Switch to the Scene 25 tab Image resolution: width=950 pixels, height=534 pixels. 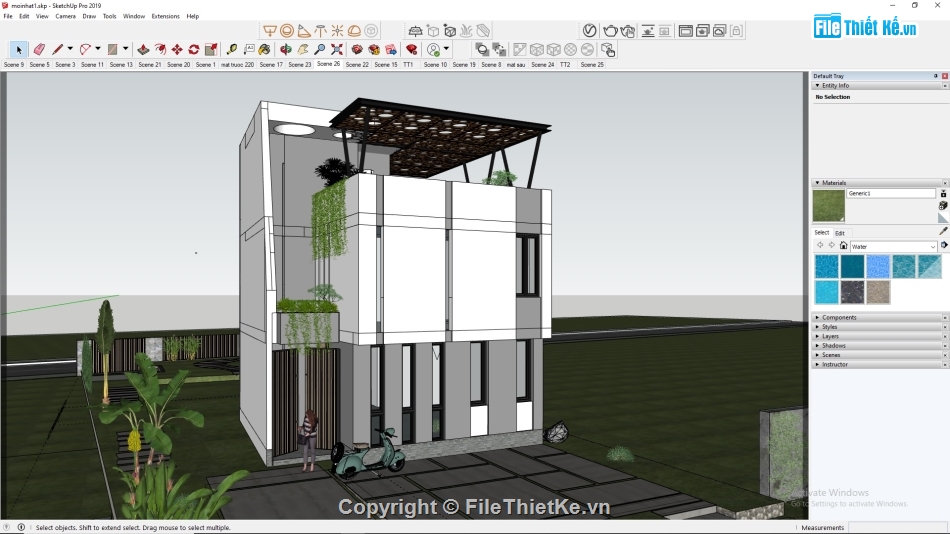(592, 64)
